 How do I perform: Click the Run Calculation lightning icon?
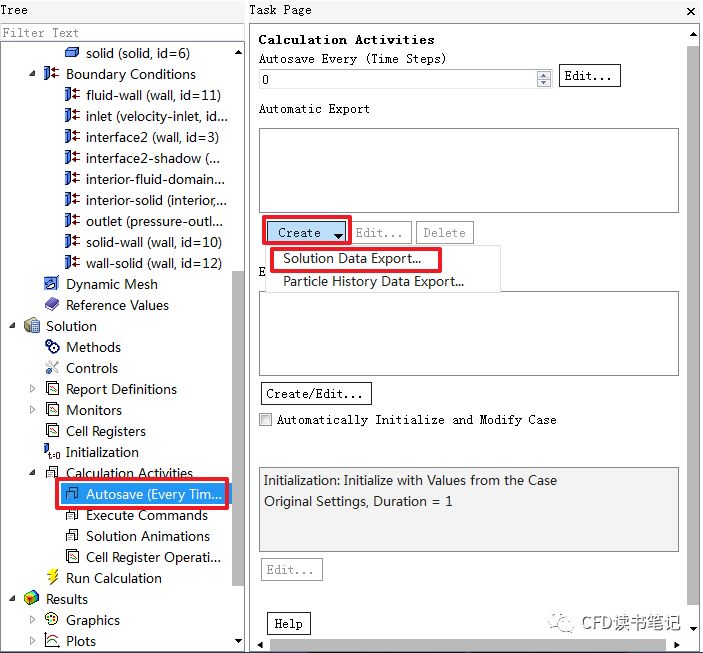click(x=52, y=577)
